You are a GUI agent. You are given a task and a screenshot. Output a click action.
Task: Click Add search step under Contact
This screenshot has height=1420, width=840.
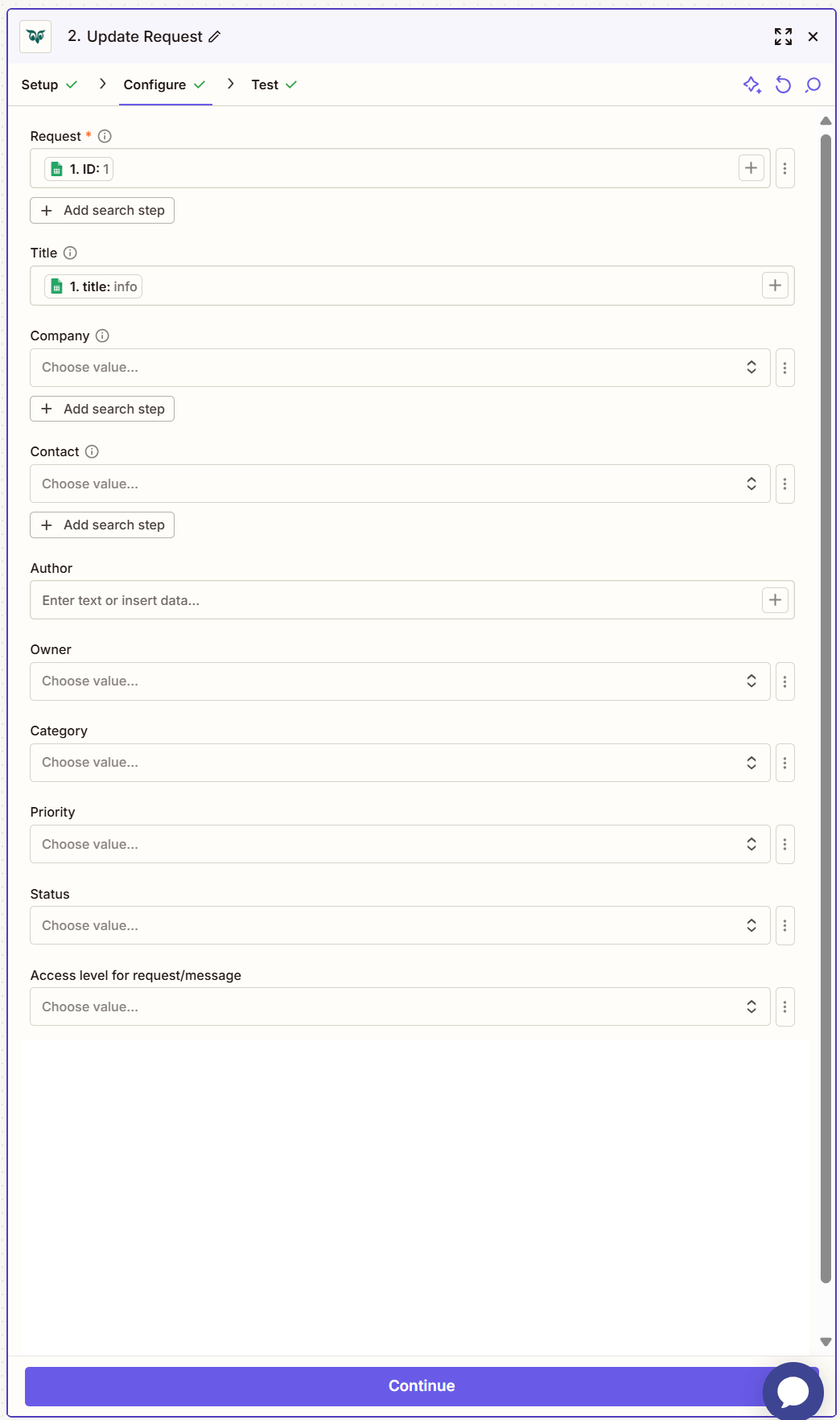pos(101,525)
